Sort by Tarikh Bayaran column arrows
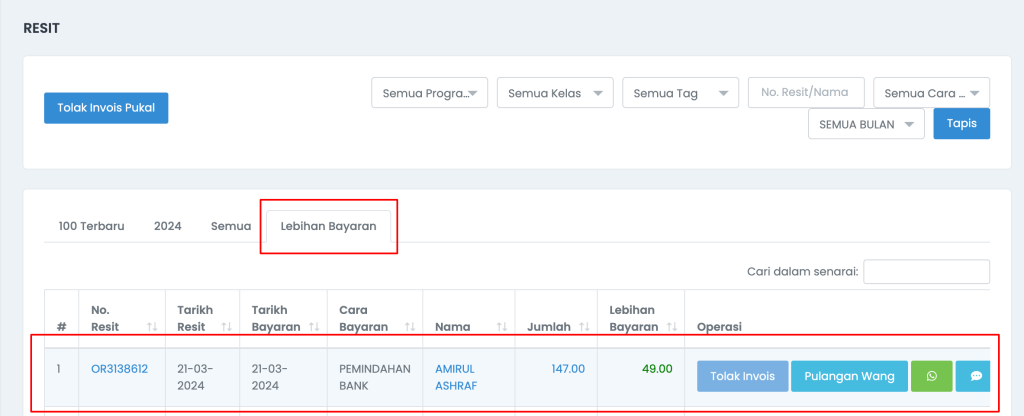 [x=313, y=327]
